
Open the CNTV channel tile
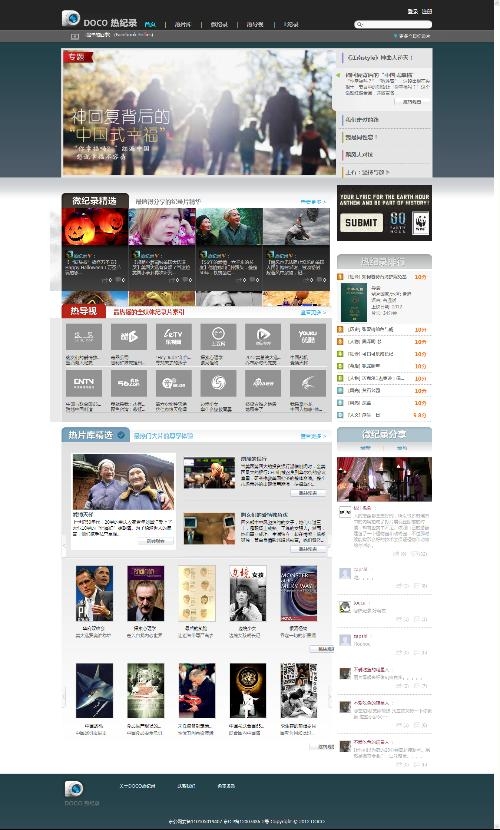84,383
